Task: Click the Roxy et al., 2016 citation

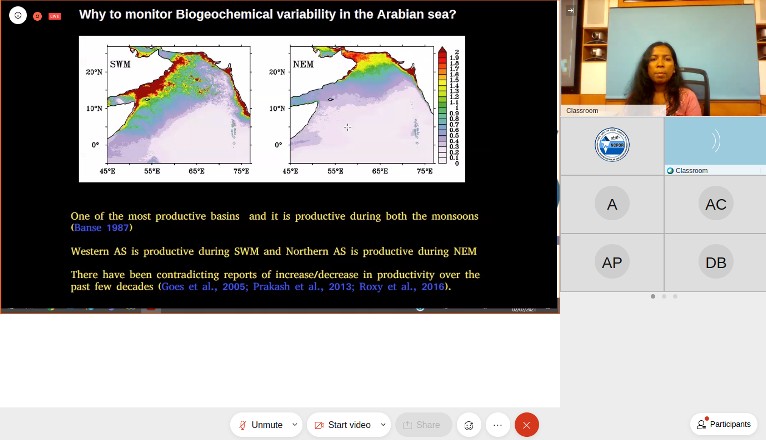Action: click(402, 287)
